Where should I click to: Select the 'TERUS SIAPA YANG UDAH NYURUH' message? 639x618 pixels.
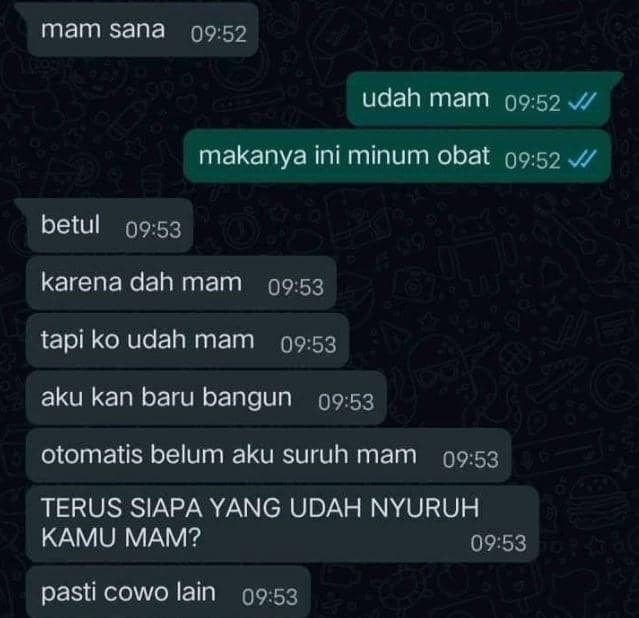click(x=282, y=524)
